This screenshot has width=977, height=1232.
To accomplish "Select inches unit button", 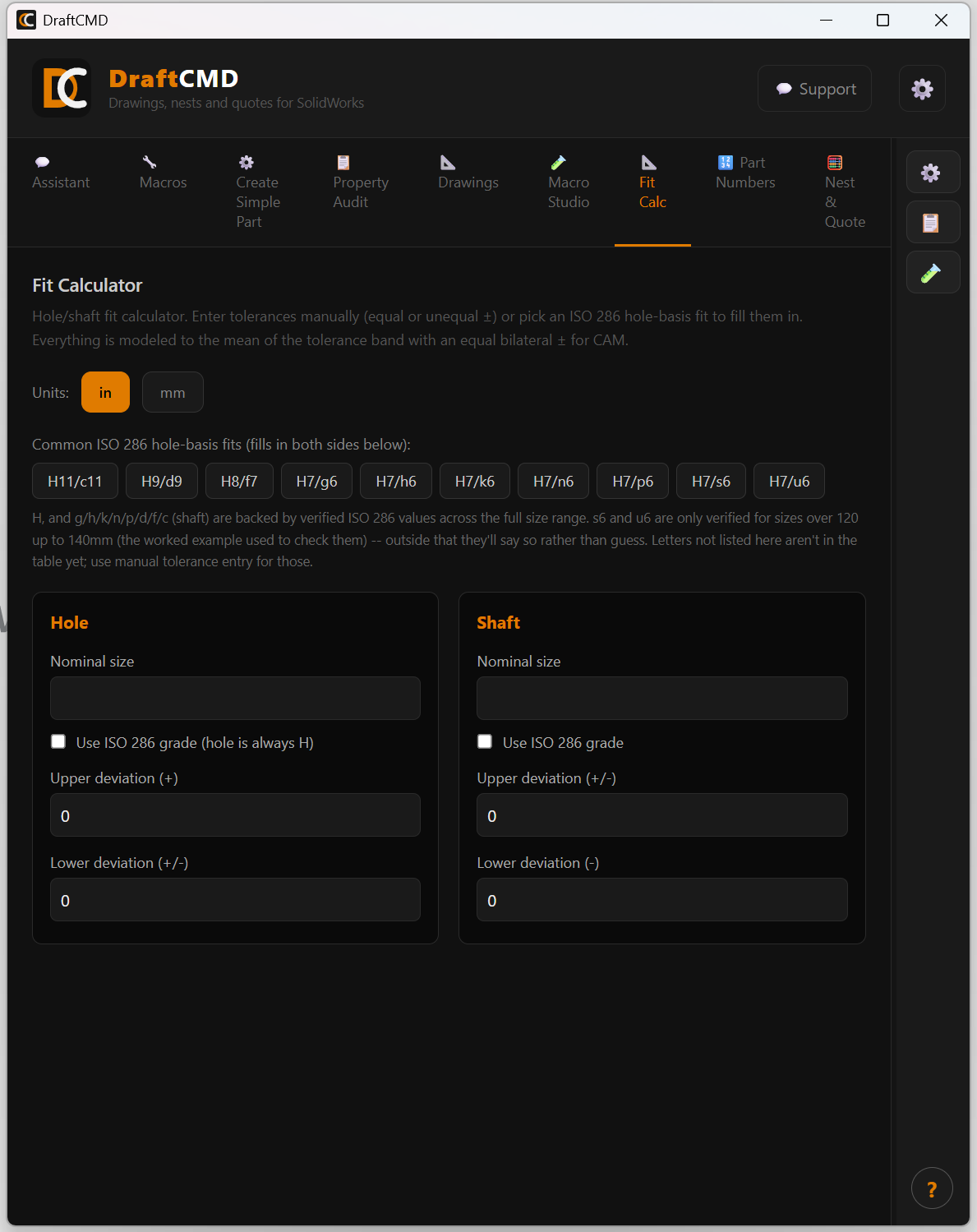I will (x=105, y=393).
